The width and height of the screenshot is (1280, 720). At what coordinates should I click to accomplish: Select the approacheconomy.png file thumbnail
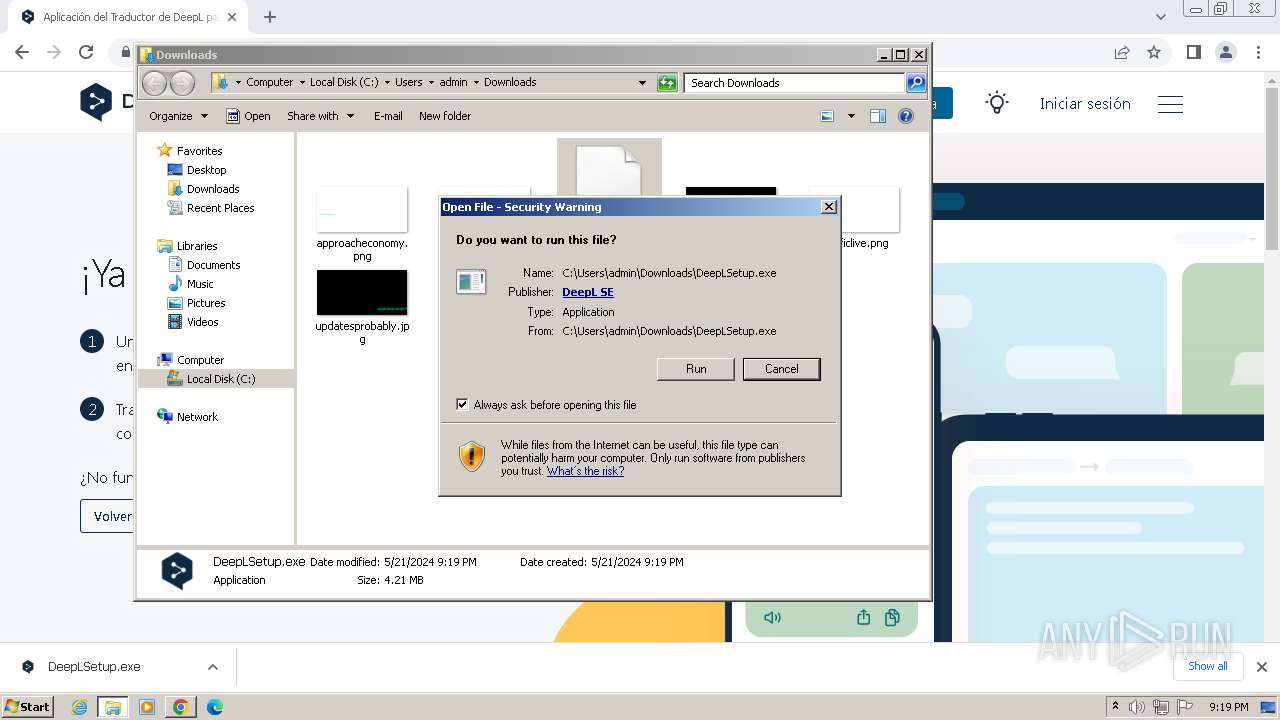click(x=362, y=210)
